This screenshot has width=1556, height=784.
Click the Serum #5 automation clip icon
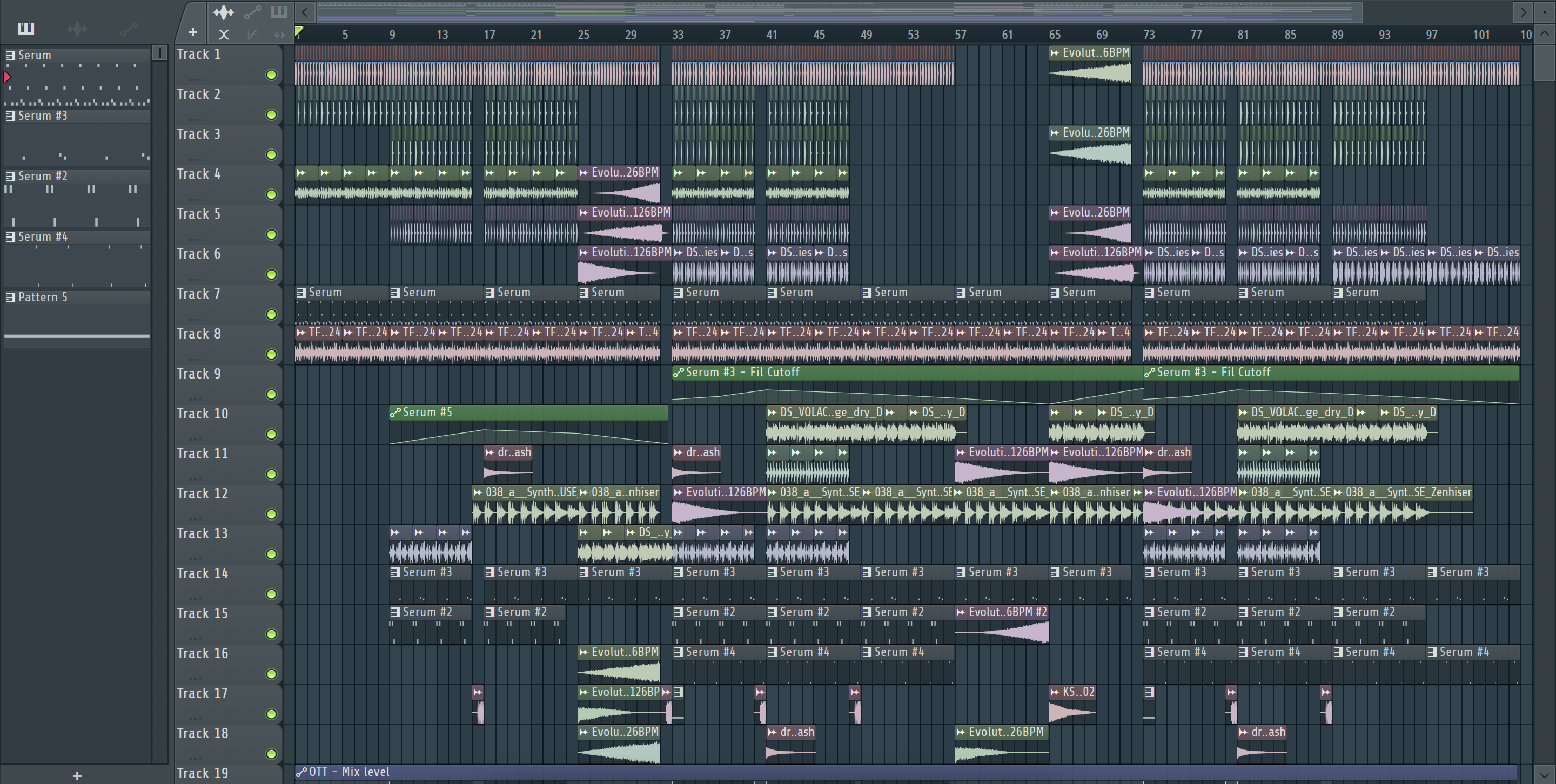click(x=395, y=413)
